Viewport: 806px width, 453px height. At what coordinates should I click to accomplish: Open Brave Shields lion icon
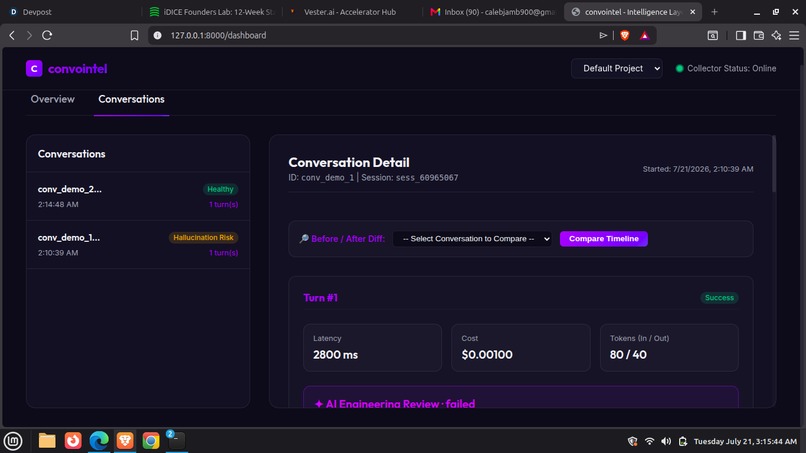(x=625, y=35)
